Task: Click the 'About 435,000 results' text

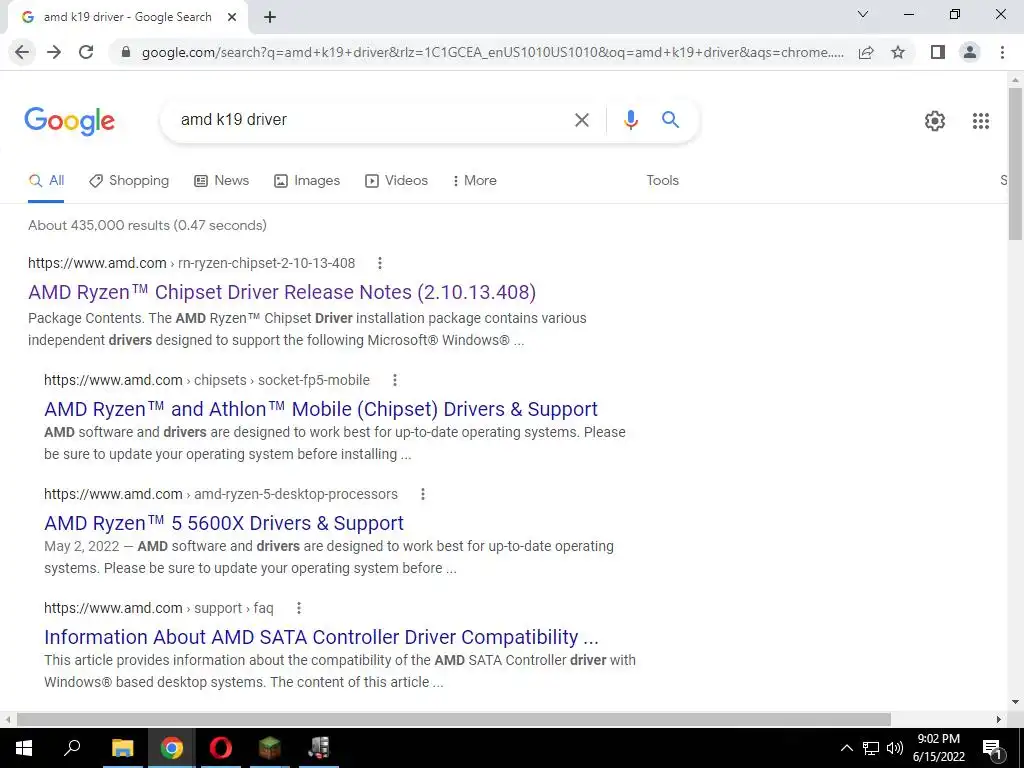Action: 148,225
